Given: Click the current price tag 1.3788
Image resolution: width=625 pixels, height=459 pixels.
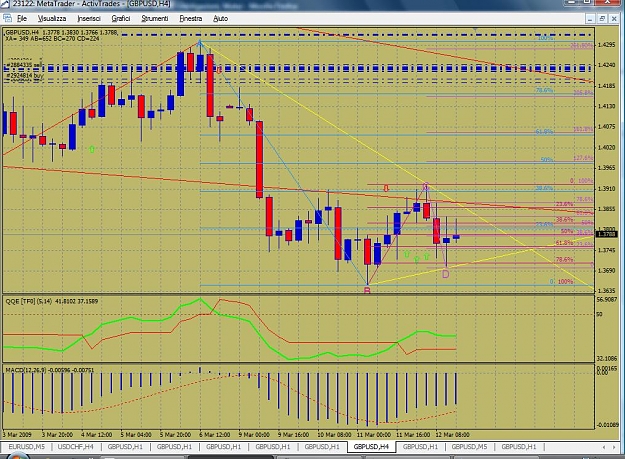Looking at the screenshot, I should coord(607,234).
